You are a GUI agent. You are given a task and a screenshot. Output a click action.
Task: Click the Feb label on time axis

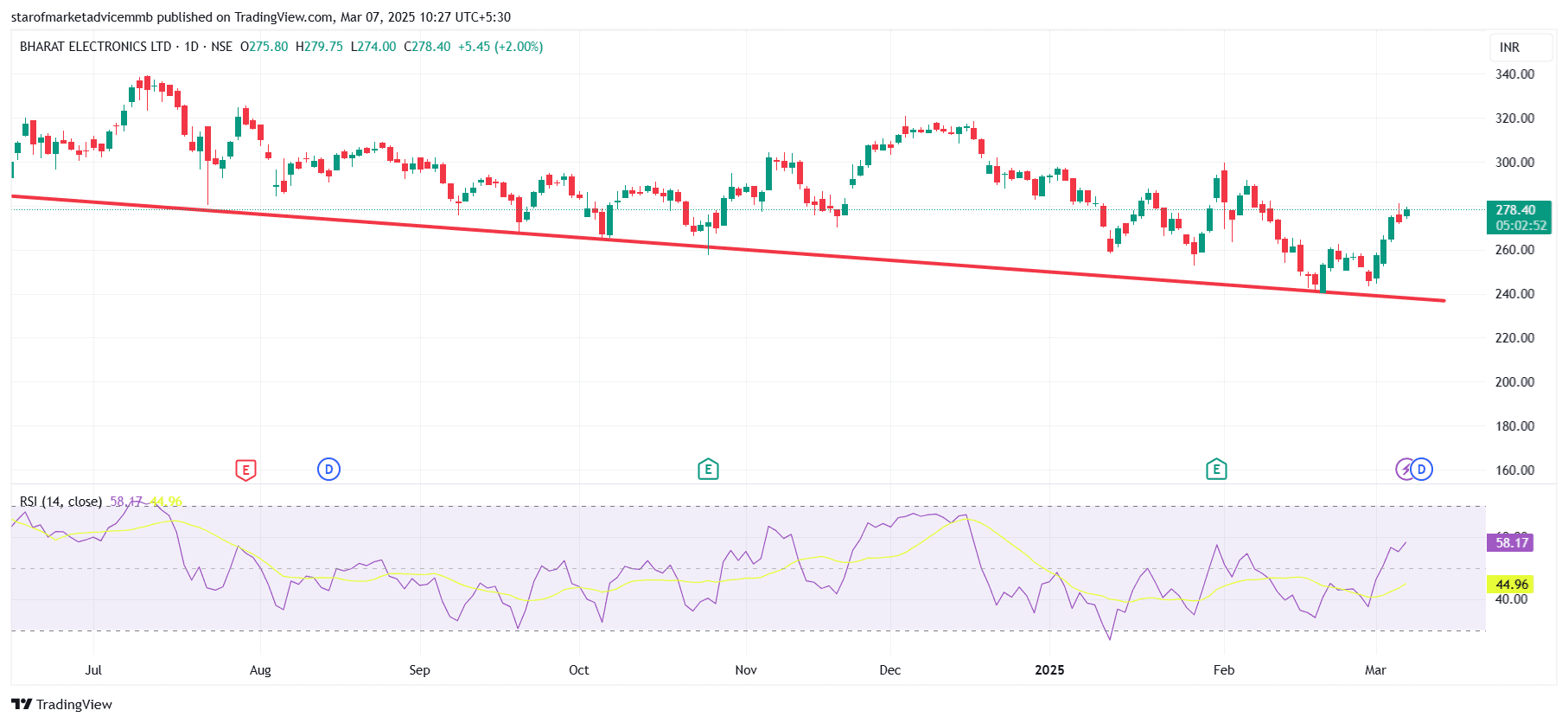[1224, 670]
